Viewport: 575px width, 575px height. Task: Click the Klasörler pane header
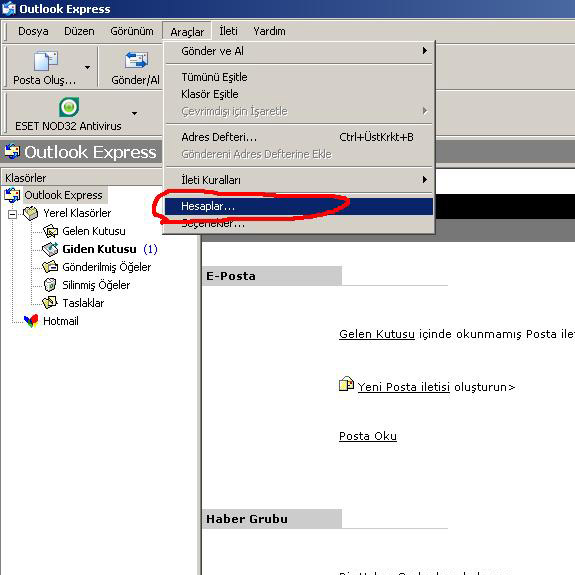pyautogui.click(x=82, y=178)
